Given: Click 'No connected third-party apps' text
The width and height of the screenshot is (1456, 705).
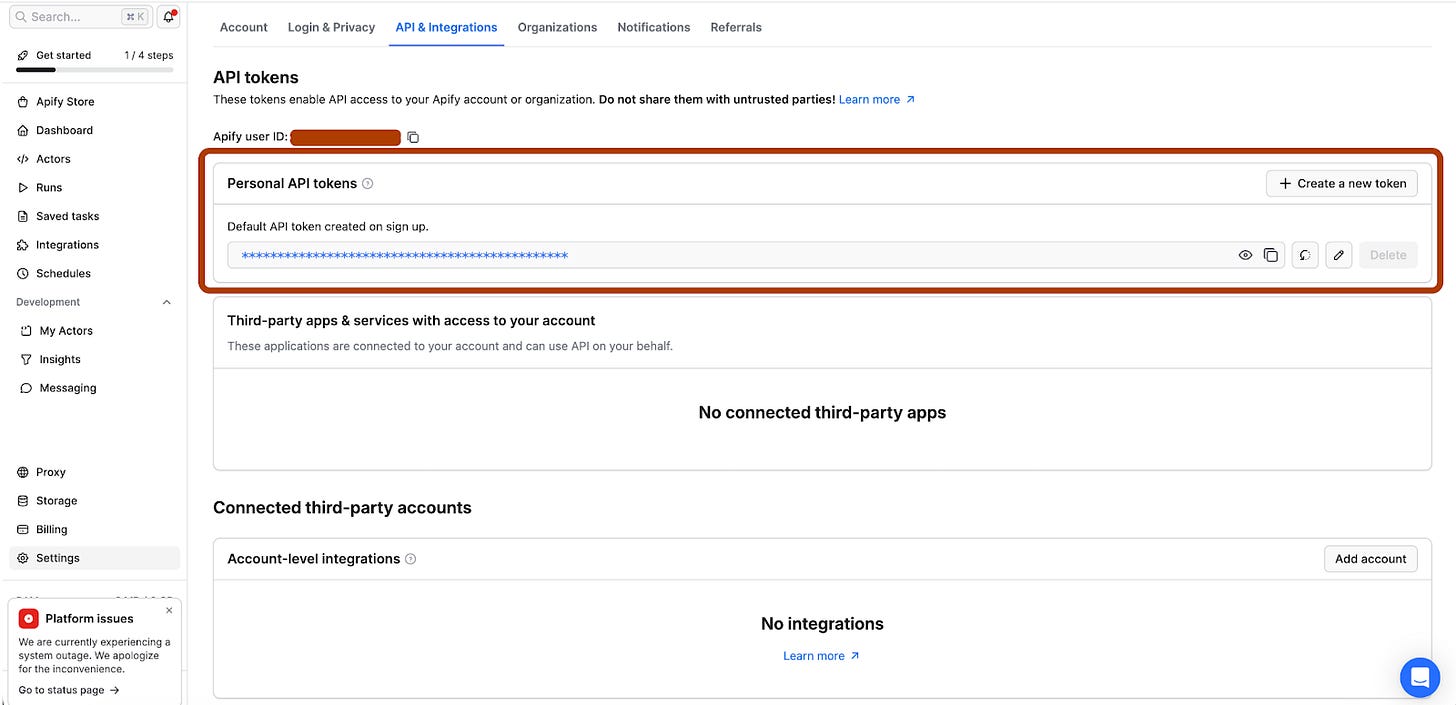Looking at the screenshot, I should [x=822, y=412].
